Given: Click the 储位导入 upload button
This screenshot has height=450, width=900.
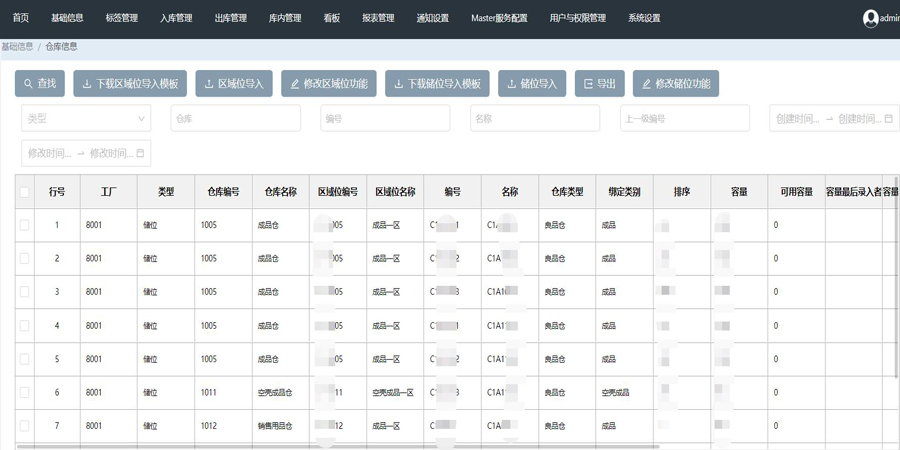Looking at the screenshot, I should point(532,84).
